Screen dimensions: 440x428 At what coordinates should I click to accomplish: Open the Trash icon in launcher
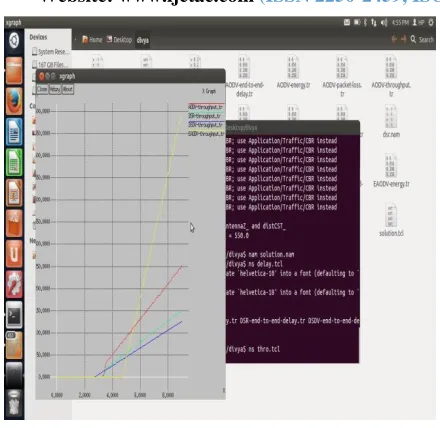pyautogui.click(x=14, y=403)
